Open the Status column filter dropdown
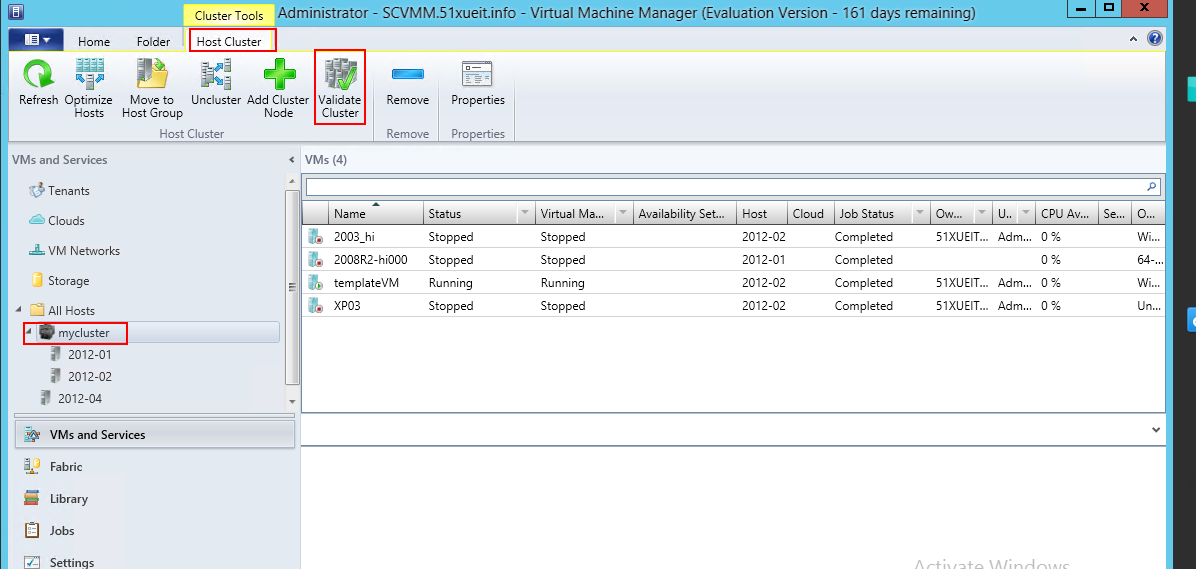Screen dimensions: 1196x569 click(x=525, y=214)
